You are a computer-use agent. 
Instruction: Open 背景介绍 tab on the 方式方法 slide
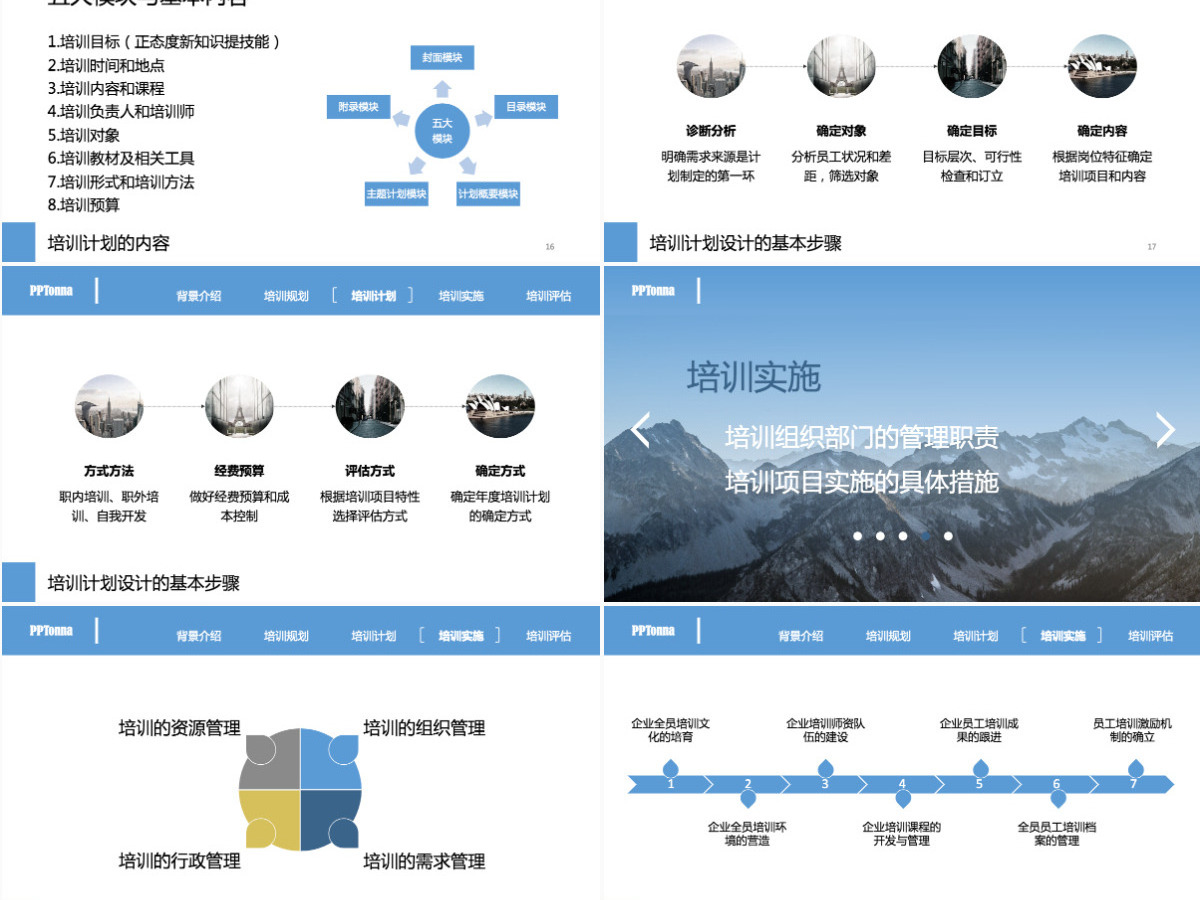[199, 296]
